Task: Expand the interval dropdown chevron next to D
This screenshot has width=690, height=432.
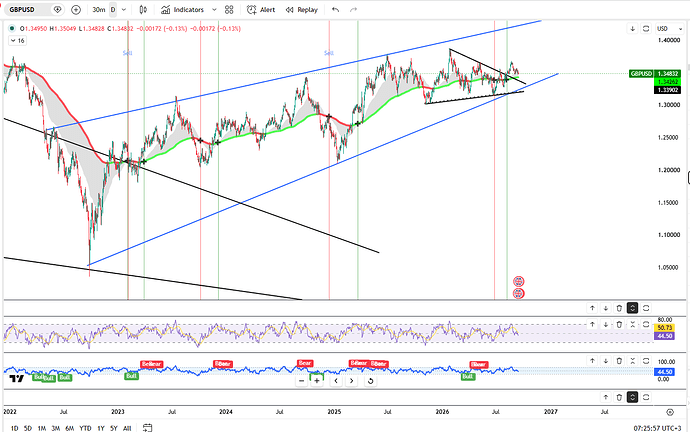Action: pyautogui.click(x=124, y=9)
